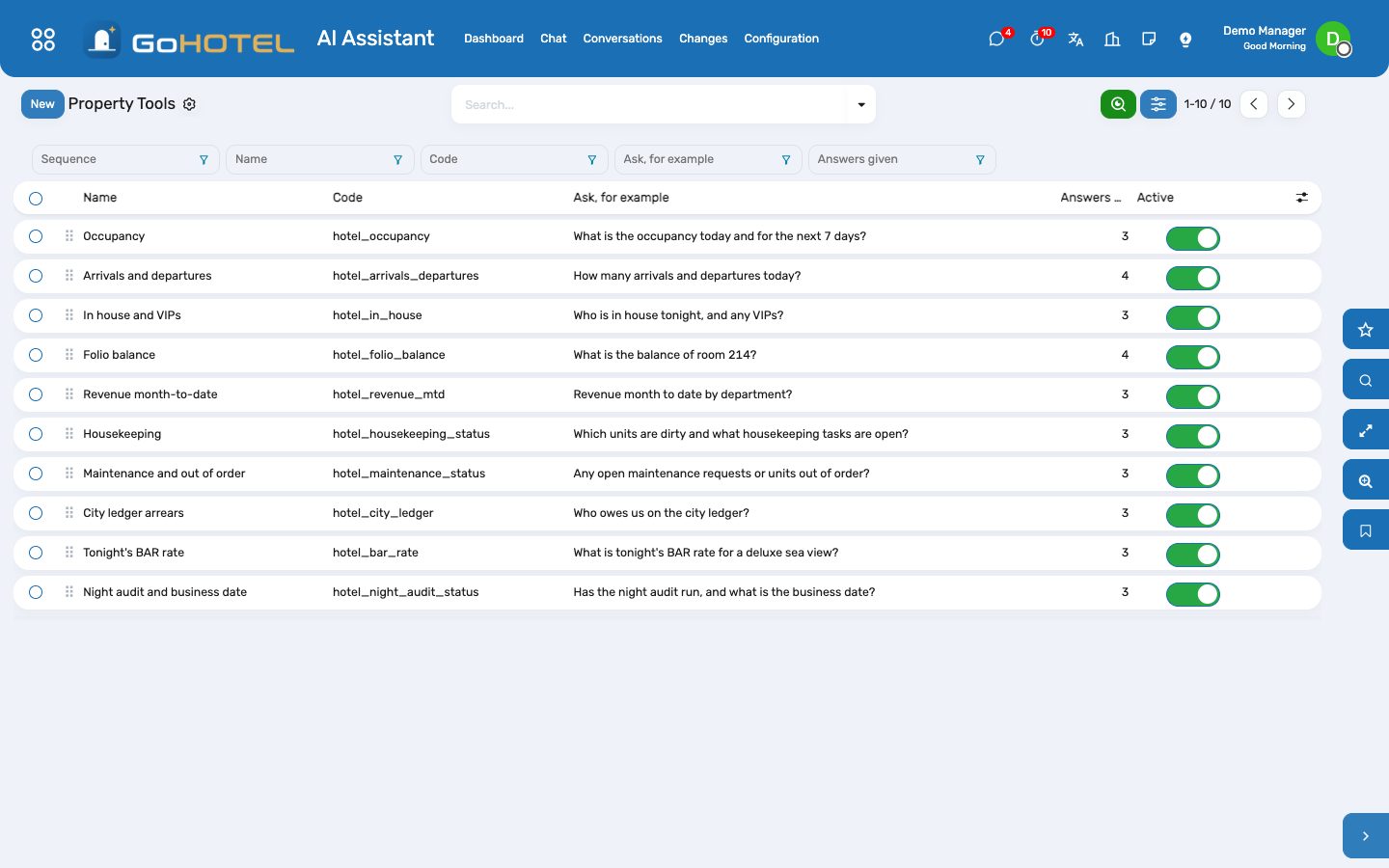Viewport: 1389px width, 868px height.
Task: Go to the previous page arrow
Action: [1254, 104]
